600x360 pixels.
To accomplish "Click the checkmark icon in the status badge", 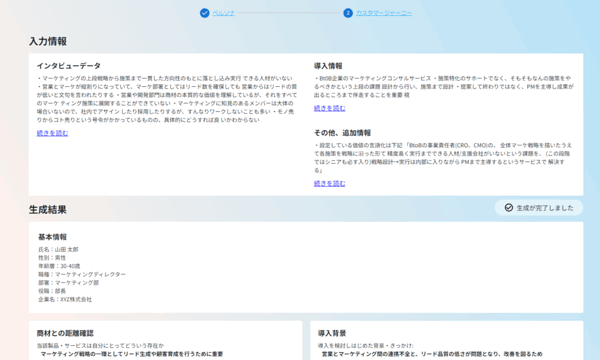I will (509, 208).
